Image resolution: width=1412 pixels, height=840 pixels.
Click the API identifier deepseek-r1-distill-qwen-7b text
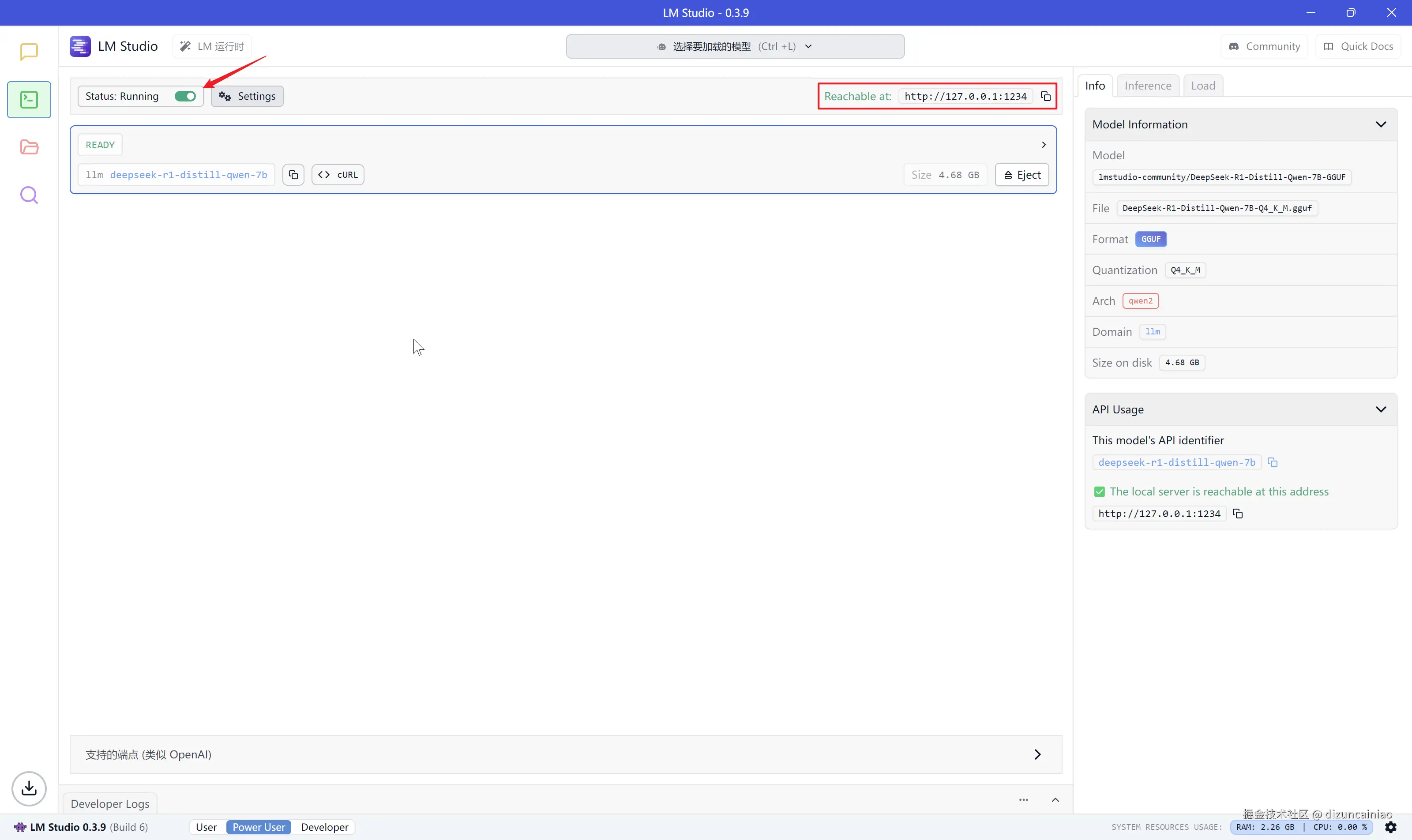[x=1176, y=462]
